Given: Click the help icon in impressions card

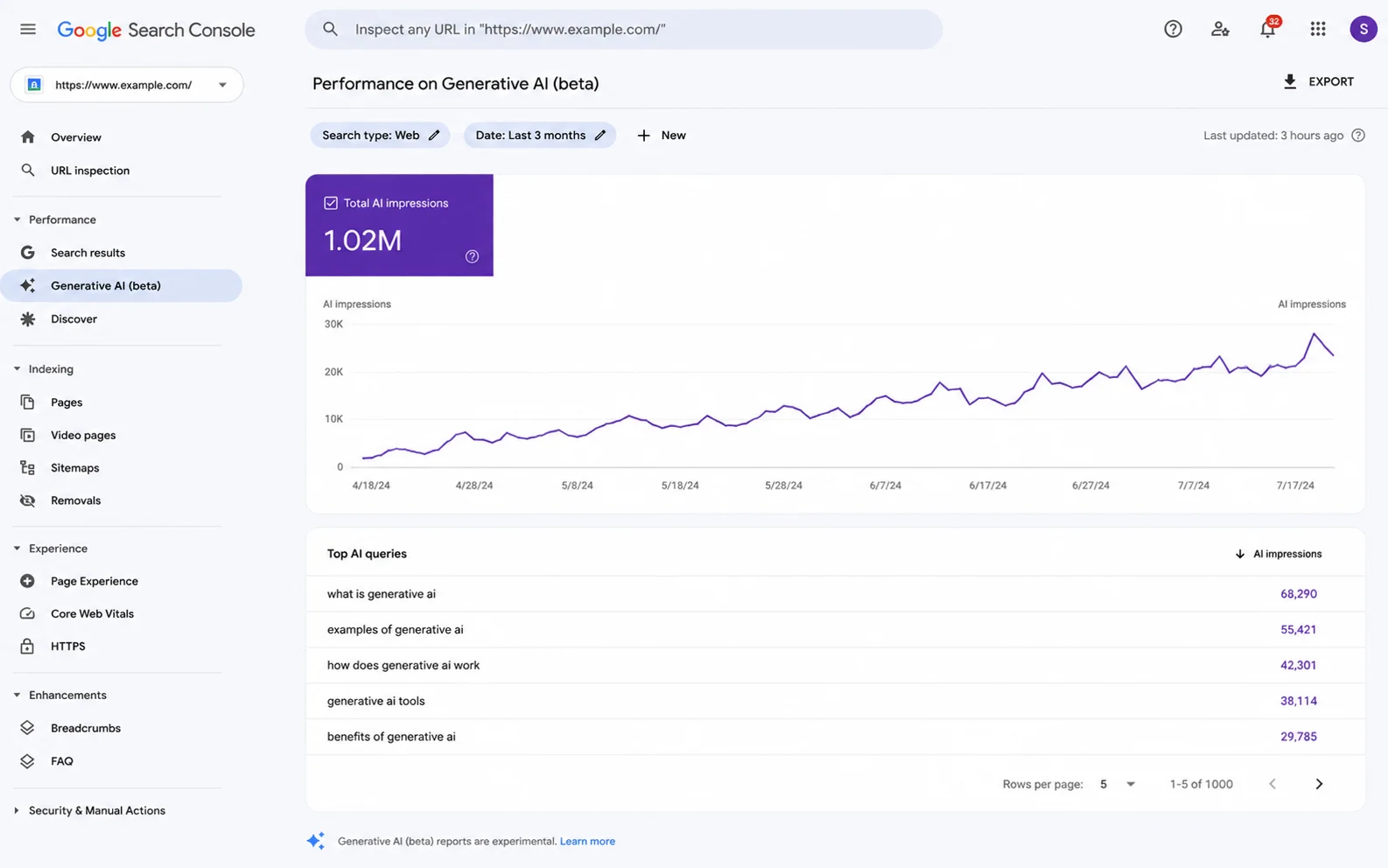Looking at the screenshot, I should click(472, 256).
